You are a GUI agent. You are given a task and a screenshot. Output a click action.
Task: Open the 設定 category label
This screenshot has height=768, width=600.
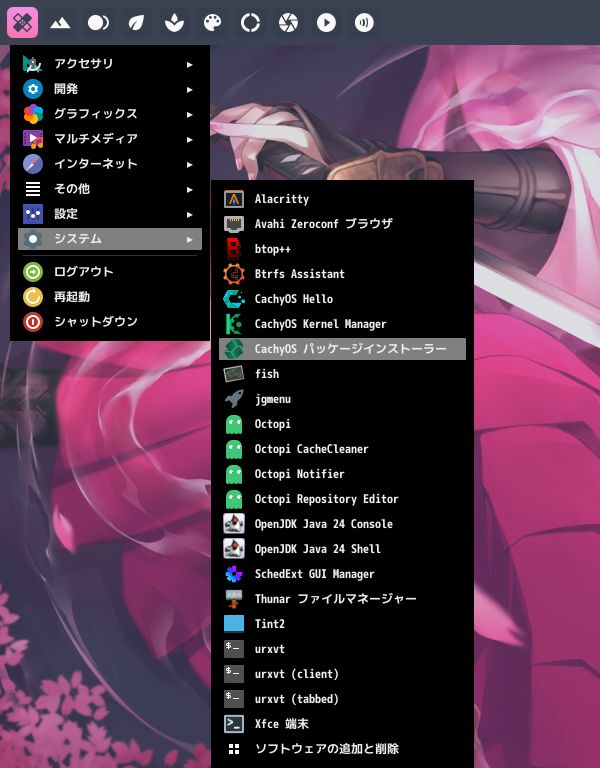click(66, 214)
